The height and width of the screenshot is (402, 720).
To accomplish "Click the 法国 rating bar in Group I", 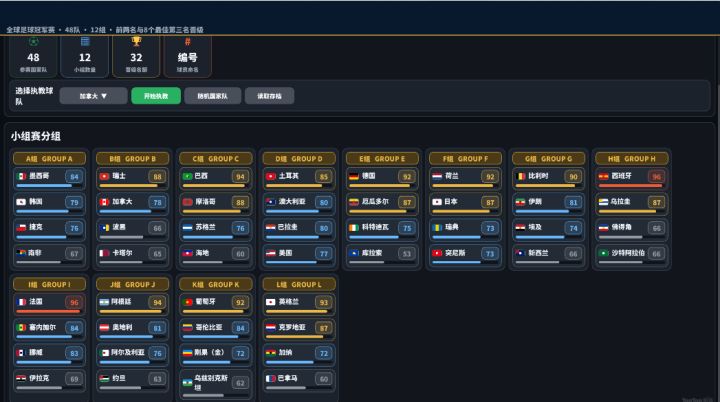I will tap(49, 311).
